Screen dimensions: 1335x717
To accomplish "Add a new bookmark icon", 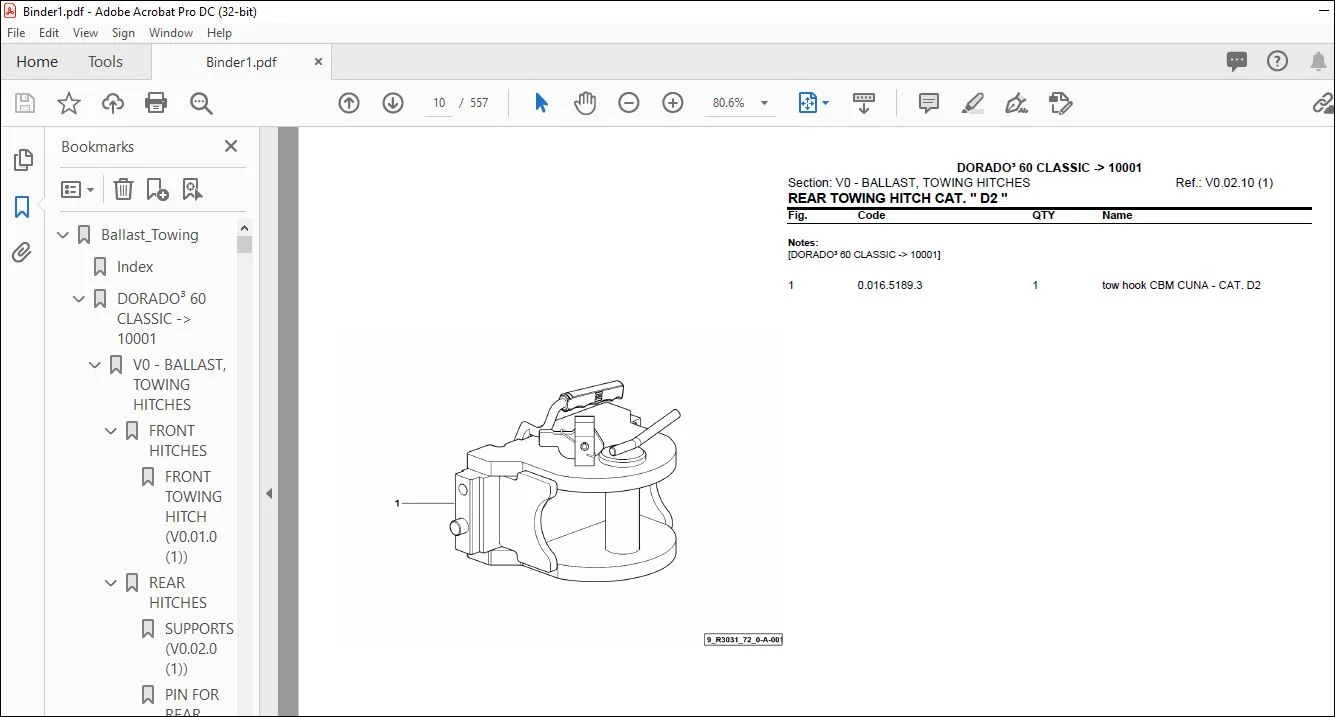I will coord(157,189).
